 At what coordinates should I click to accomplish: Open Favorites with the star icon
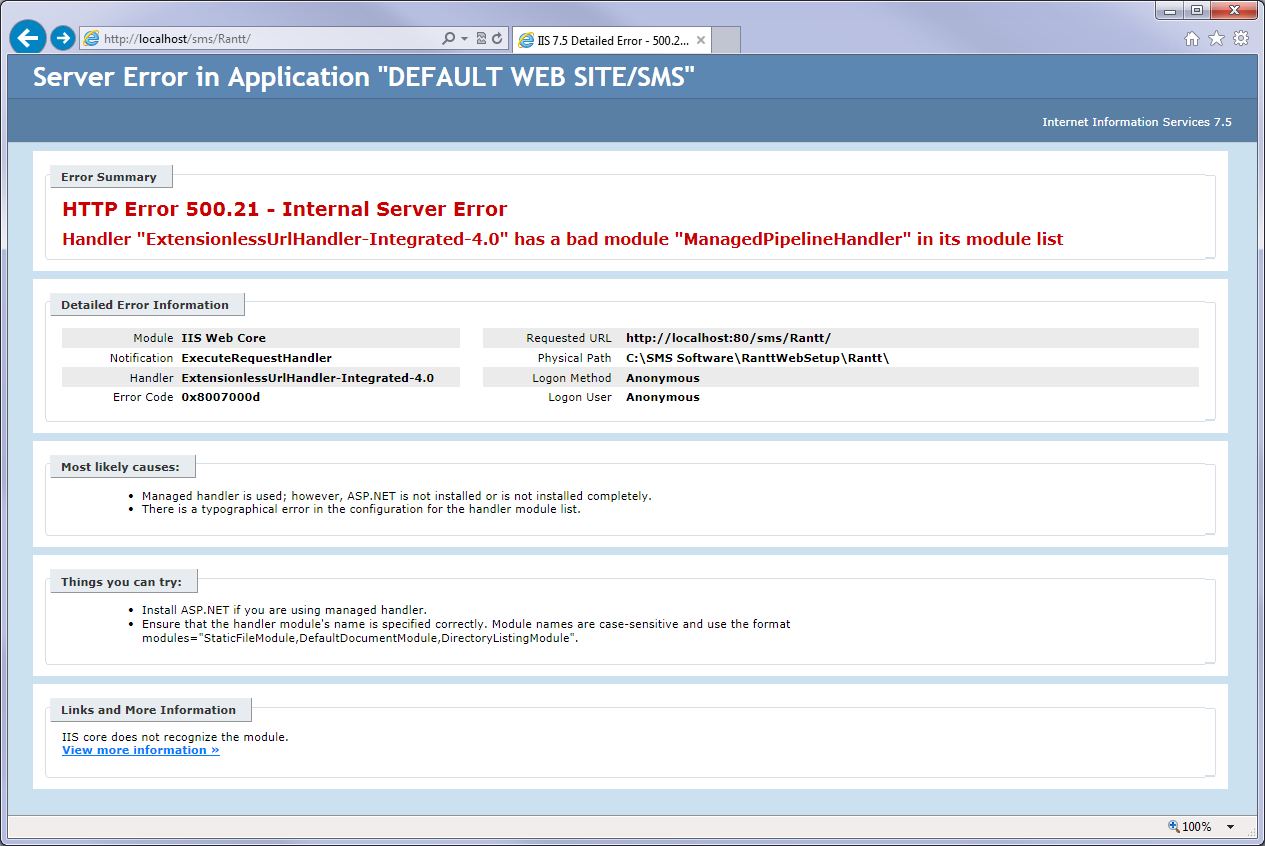coord(1216,39)
